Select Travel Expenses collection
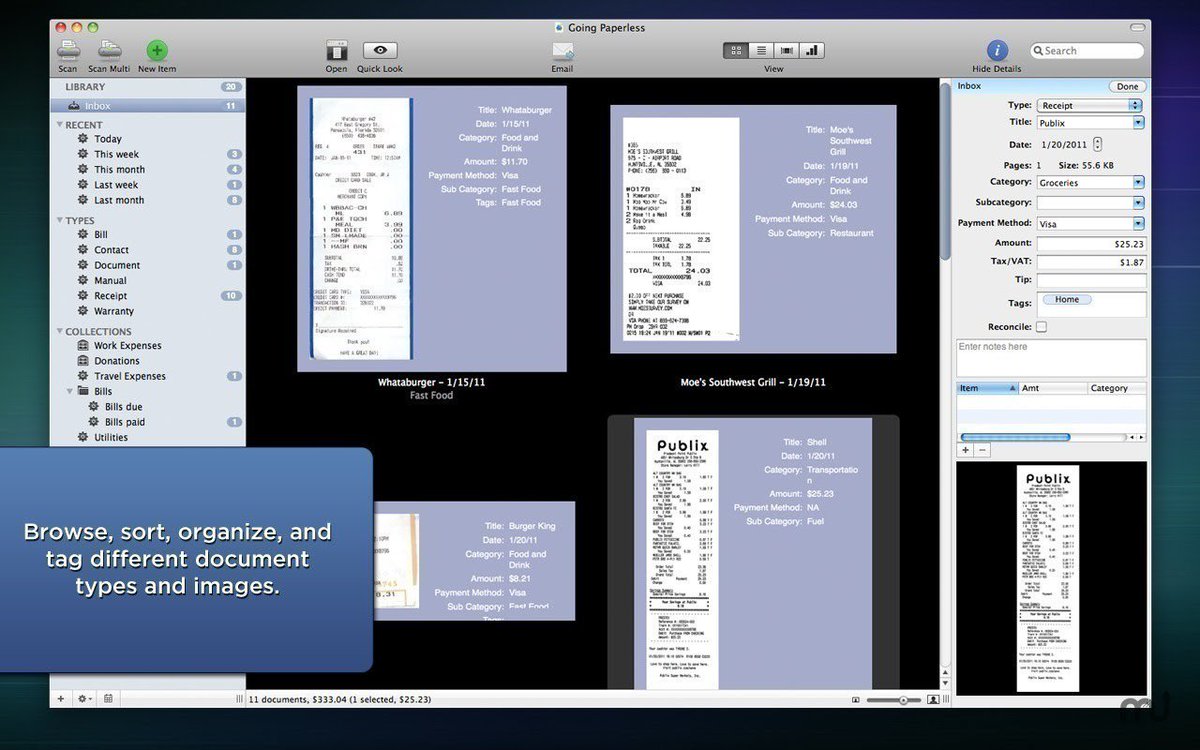Viewport: 1200px width, 750px height. (130, 376)
